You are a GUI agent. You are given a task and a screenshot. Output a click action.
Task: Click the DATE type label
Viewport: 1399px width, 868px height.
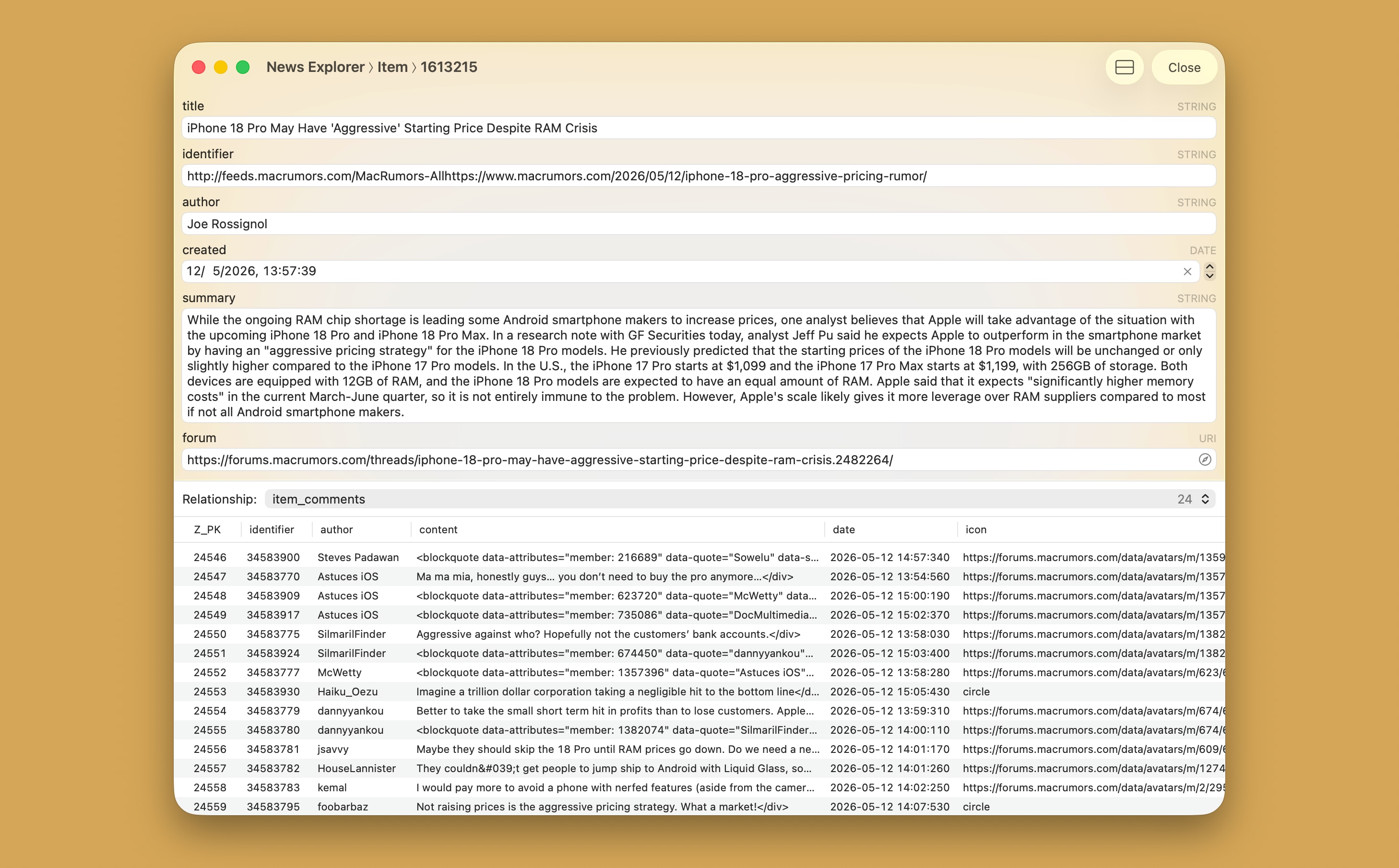click(1203, 250)
